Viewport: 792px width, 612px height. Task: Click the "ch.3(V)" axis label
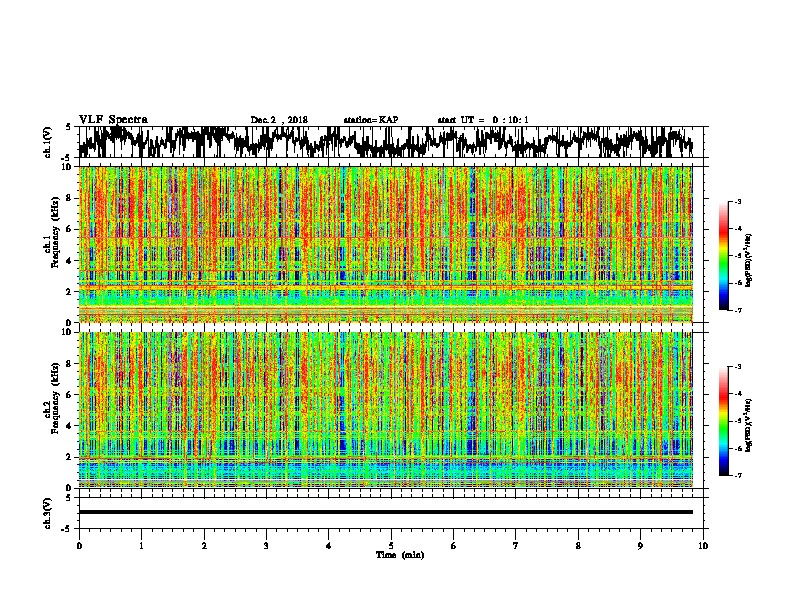point(47,513)
